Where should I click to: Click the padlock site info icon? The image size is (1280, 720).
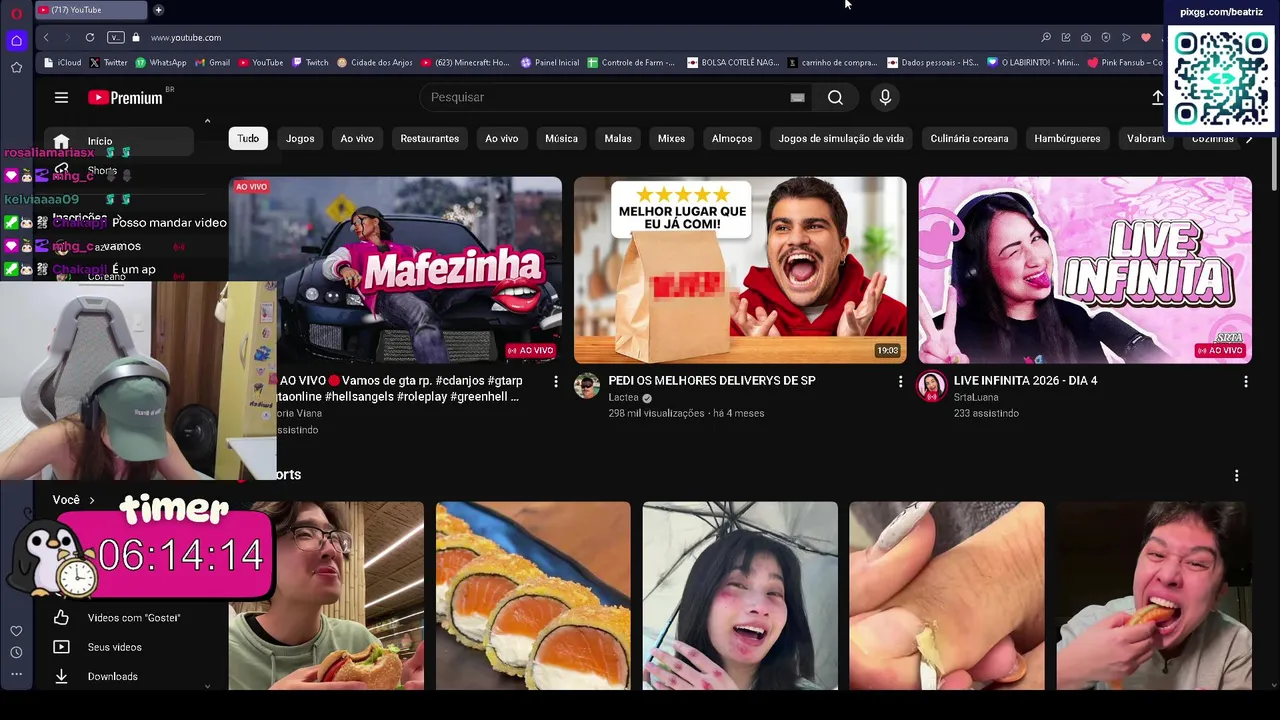click(x=137, y=37)
